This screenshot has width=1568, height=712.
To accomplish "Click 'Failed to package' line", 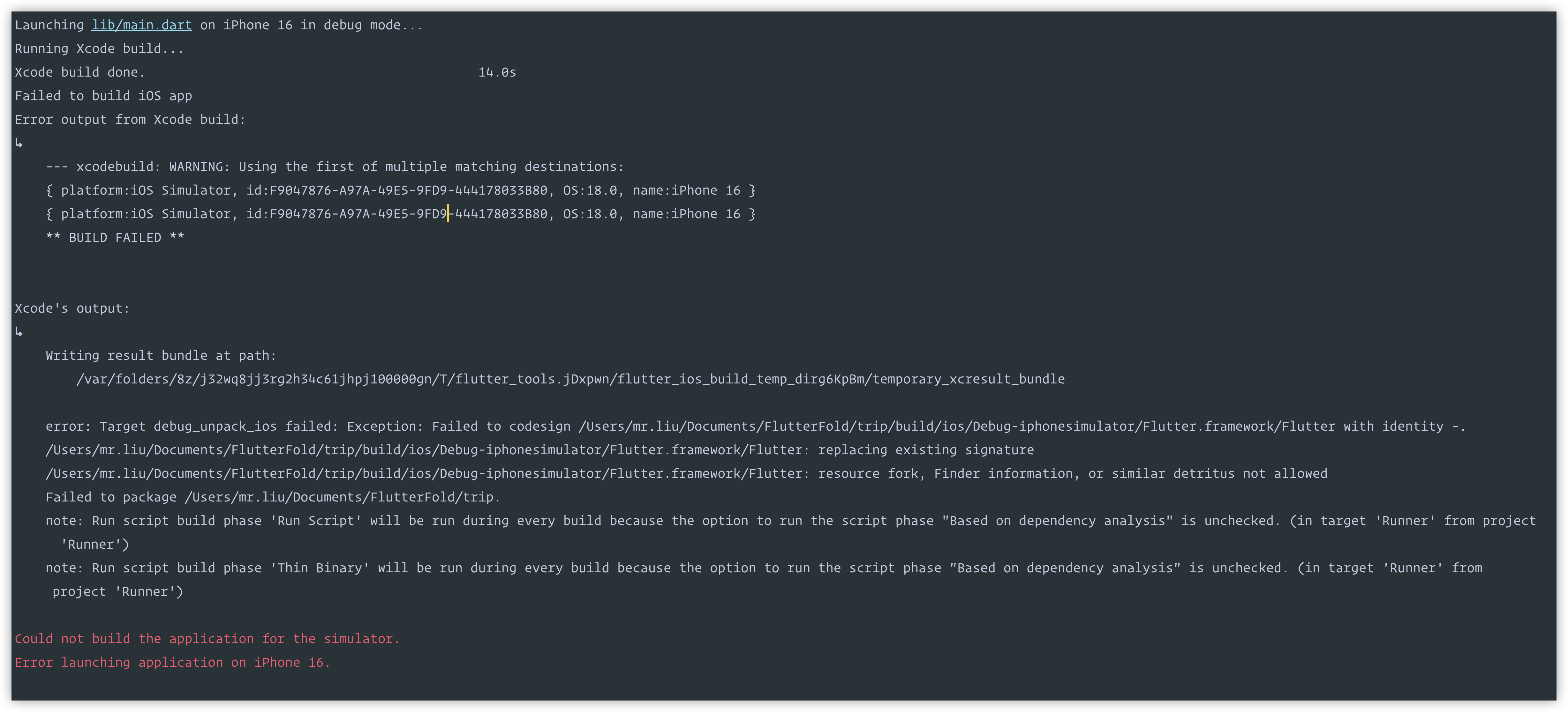I will pos(273,497).
